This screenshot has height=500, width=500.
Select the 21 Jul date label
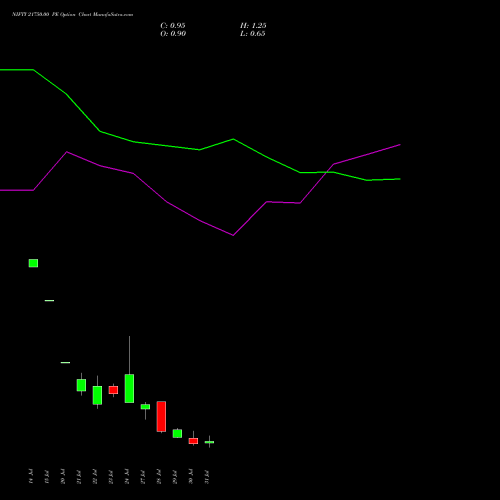(x=79, y=476)
